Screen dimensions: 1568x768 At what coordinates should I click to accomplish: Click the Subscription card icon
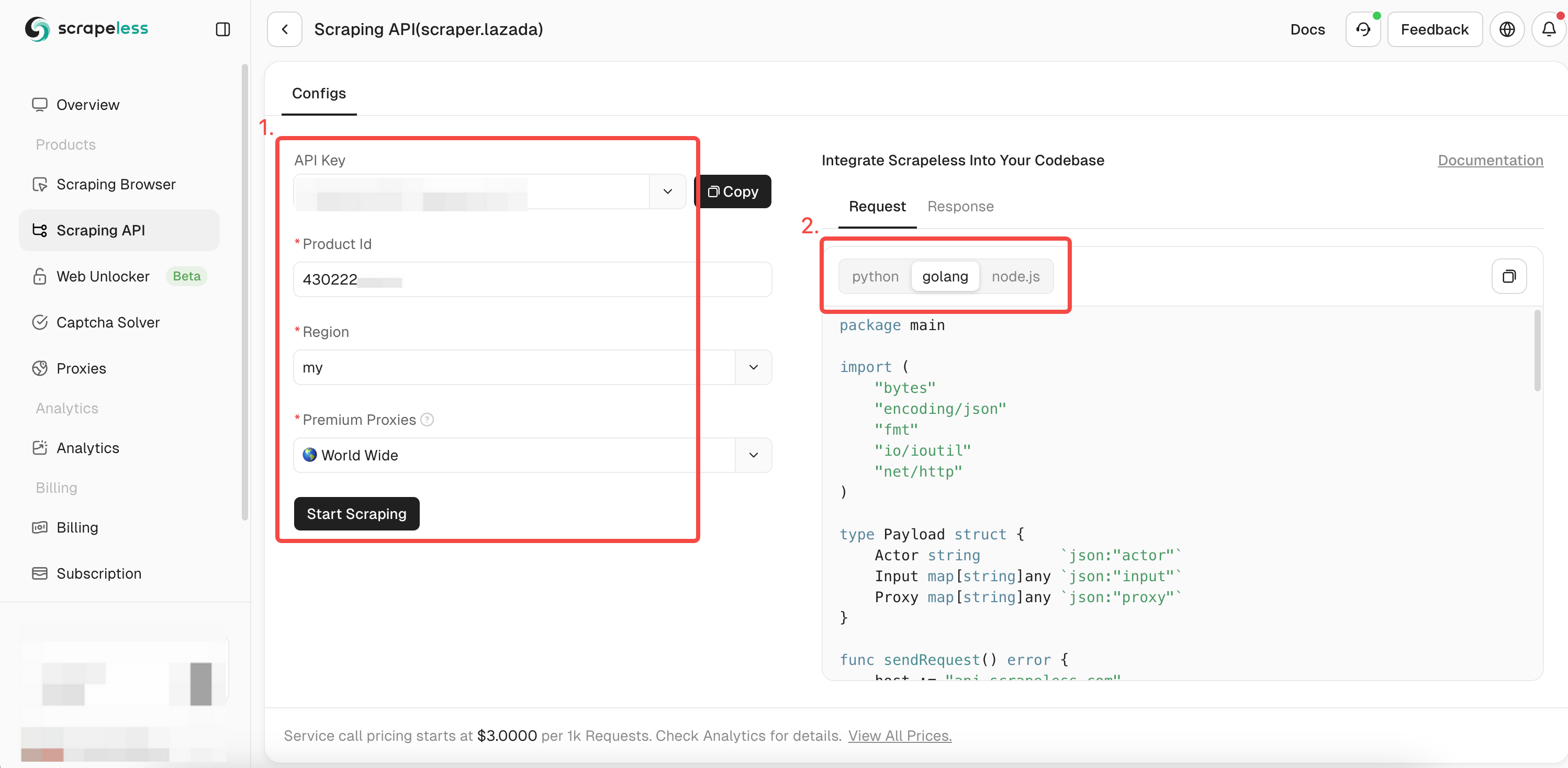[x=40, y=573]
